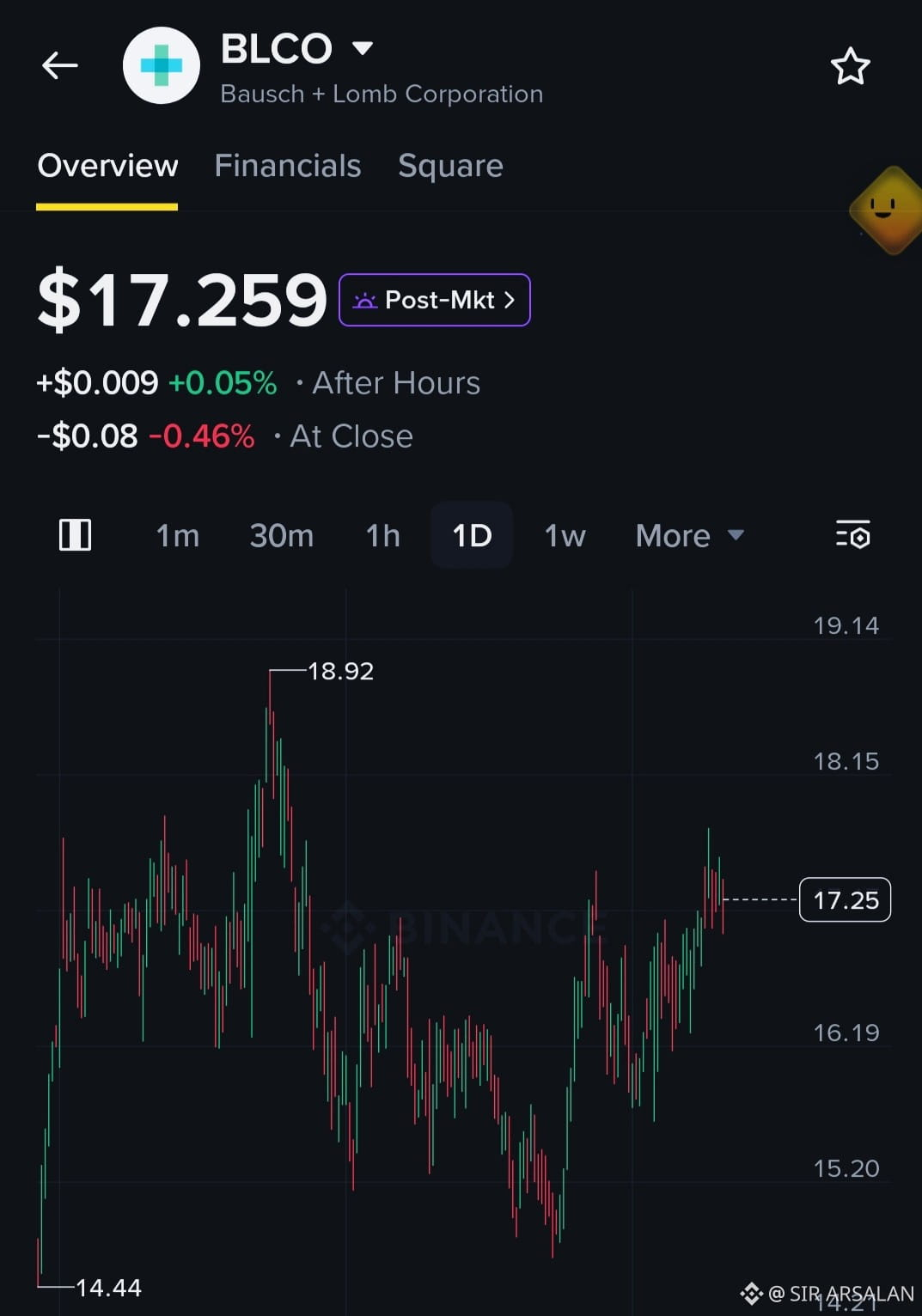This screenshot has width=922, height=1316.
Task: Open chart indicator settings icon
Action: coord(852,535)
